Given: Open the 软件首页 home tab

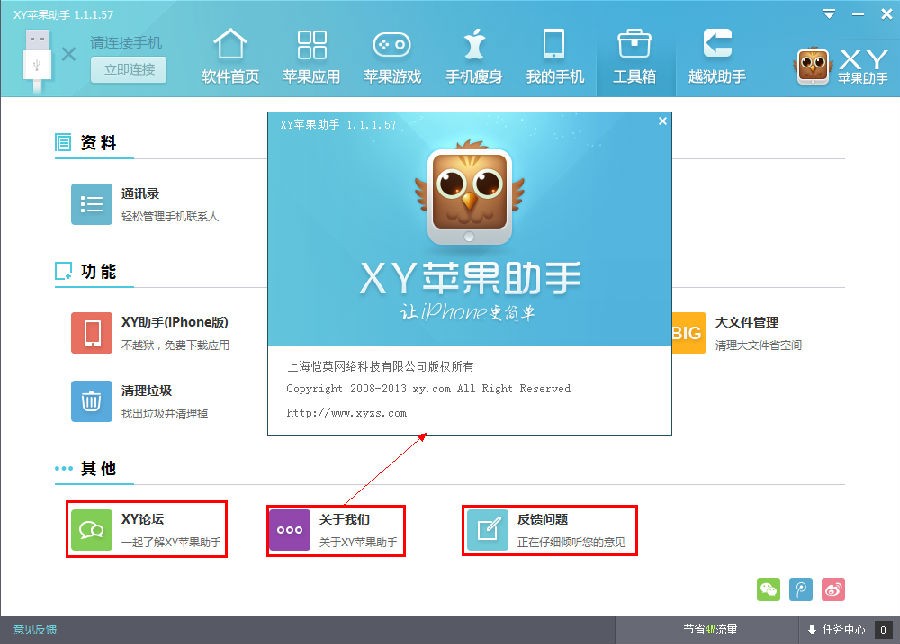Looking at the screenshot, I should pyautogui.click(x=230, y=56).
